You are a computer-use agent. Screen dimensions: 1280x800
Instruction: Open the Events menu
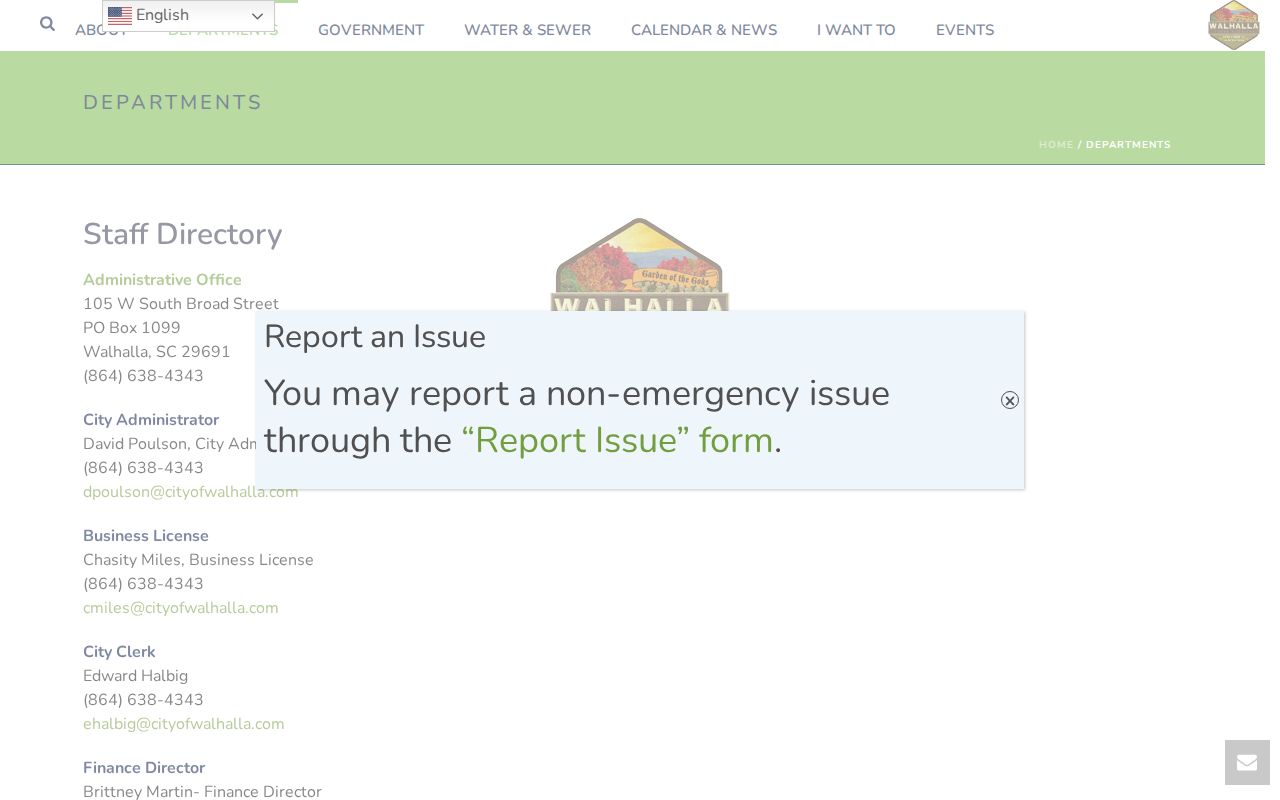click(965, 30)
